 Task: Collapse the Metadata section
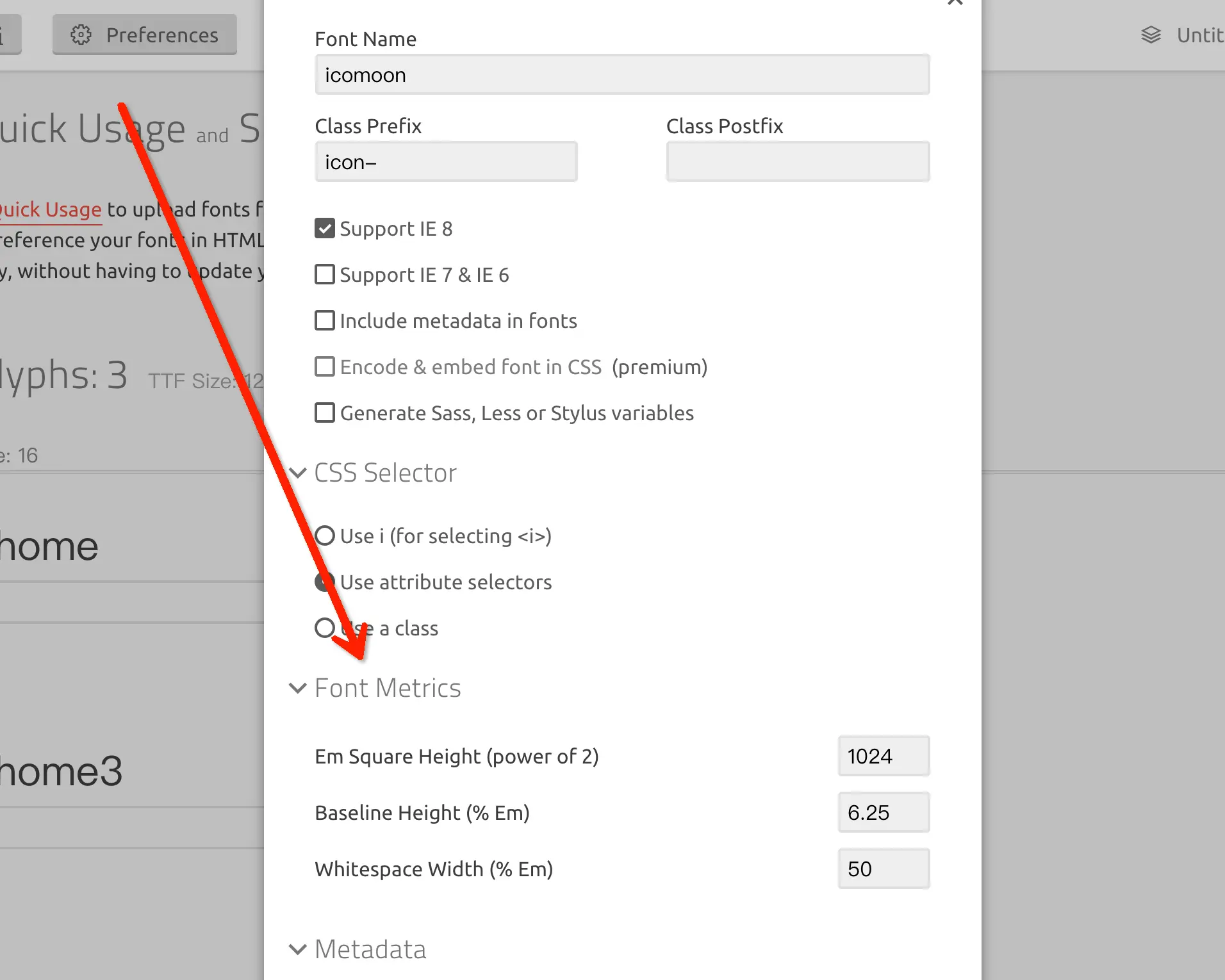click(x=298, y=950)
